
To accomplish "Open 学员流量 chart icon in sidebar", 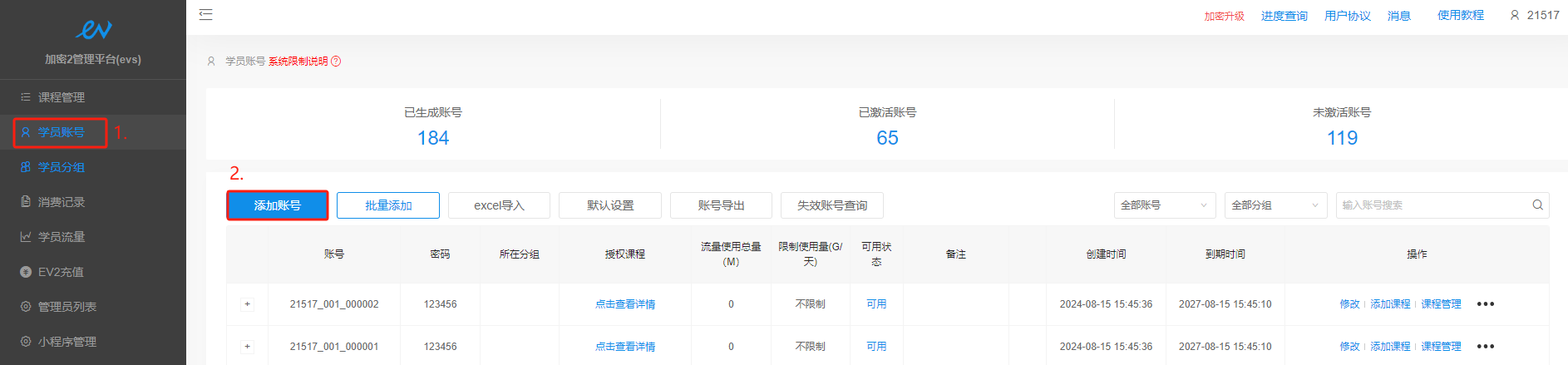I will pyautogui.click(x=26, y=237).
